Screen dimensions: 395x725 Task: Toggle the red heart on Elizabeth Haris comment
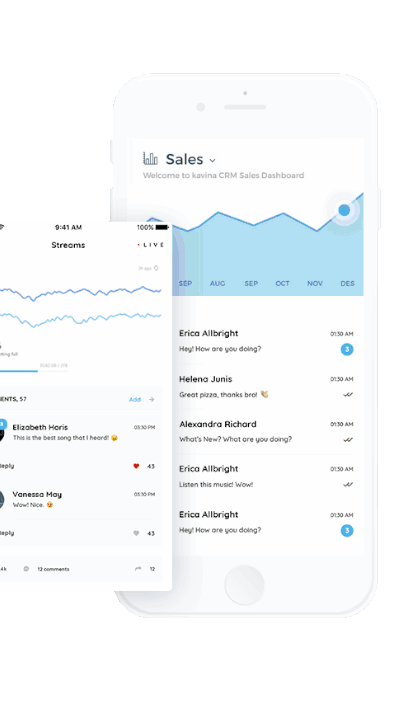click(136, 466)
